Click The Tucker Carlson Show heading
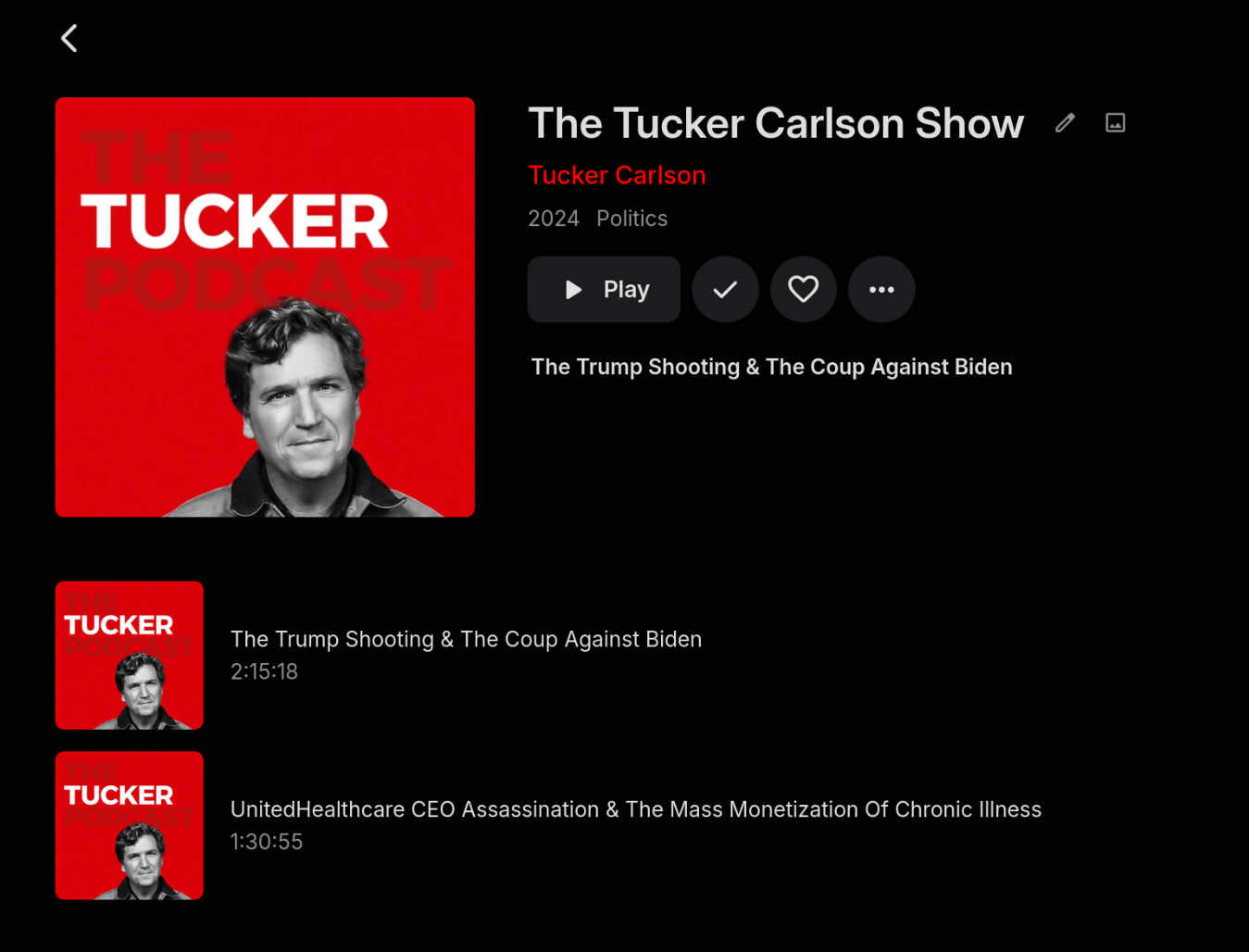The height and width of the screenshot is (952, 1249). [776, 123]
